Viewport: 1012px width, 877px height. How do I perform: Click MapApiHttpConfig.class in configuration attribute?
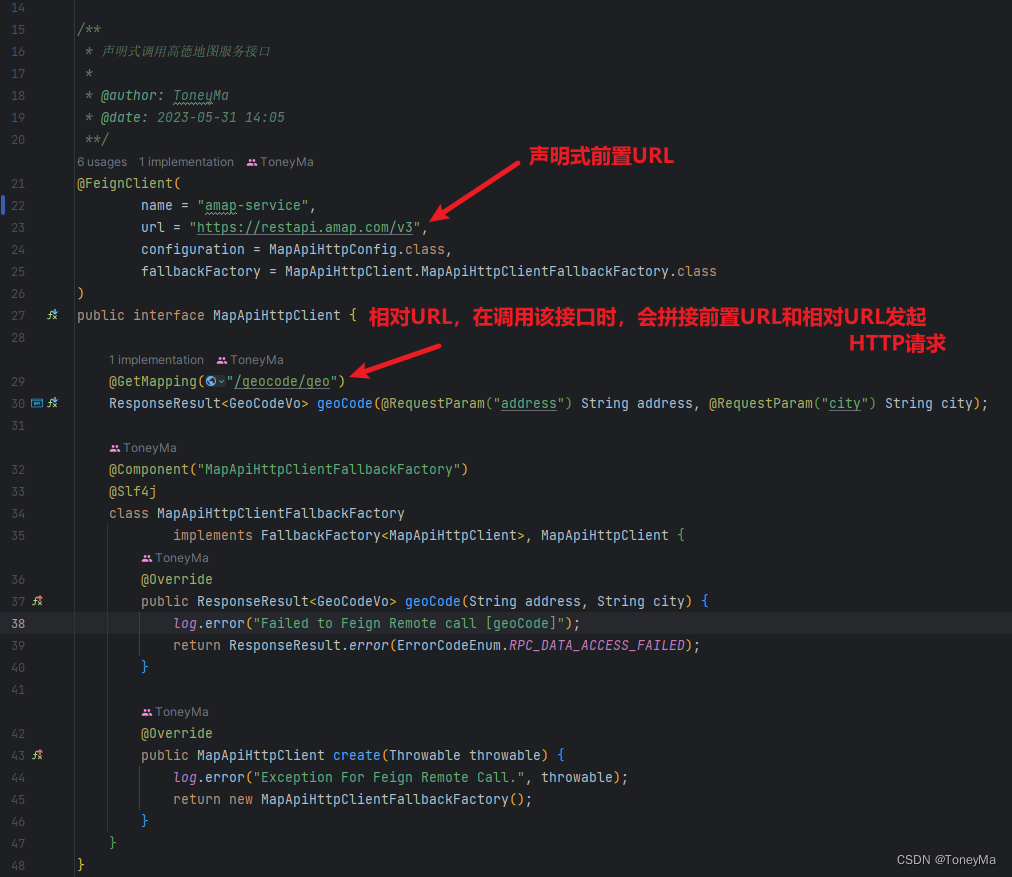tap(357, 250)
